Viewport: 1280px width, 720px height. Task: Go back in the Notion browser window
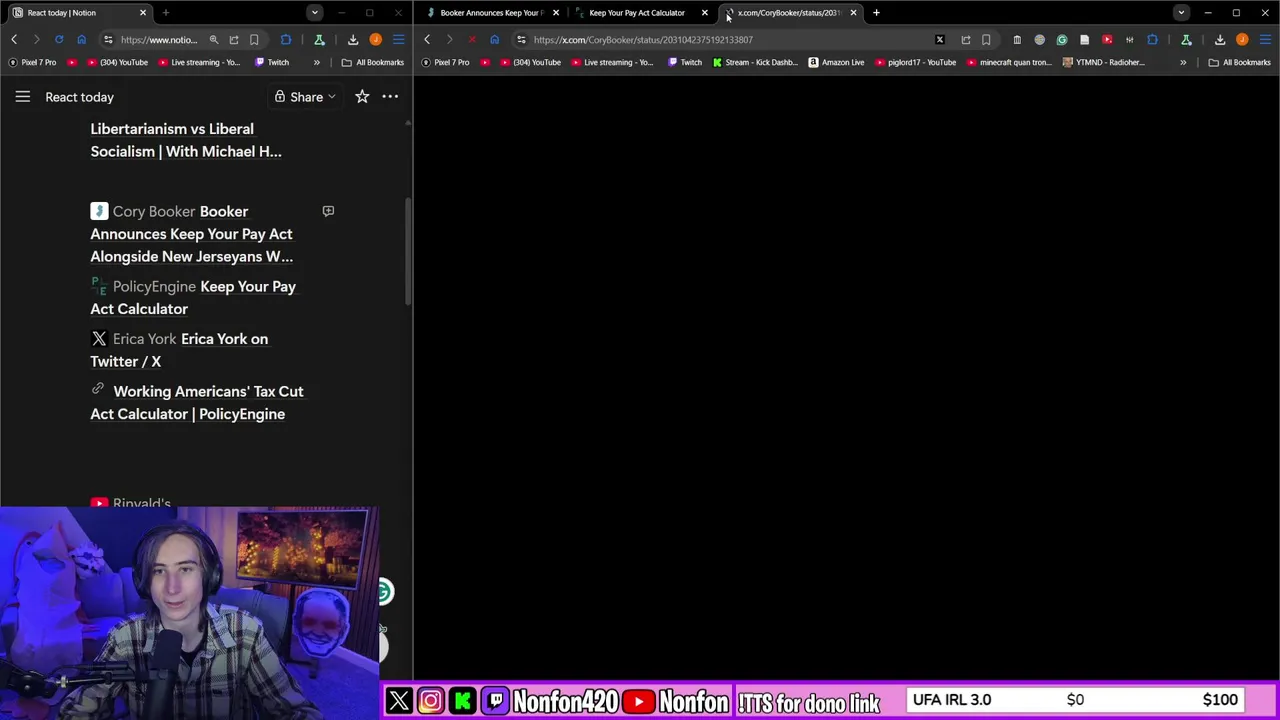point(14,40)
